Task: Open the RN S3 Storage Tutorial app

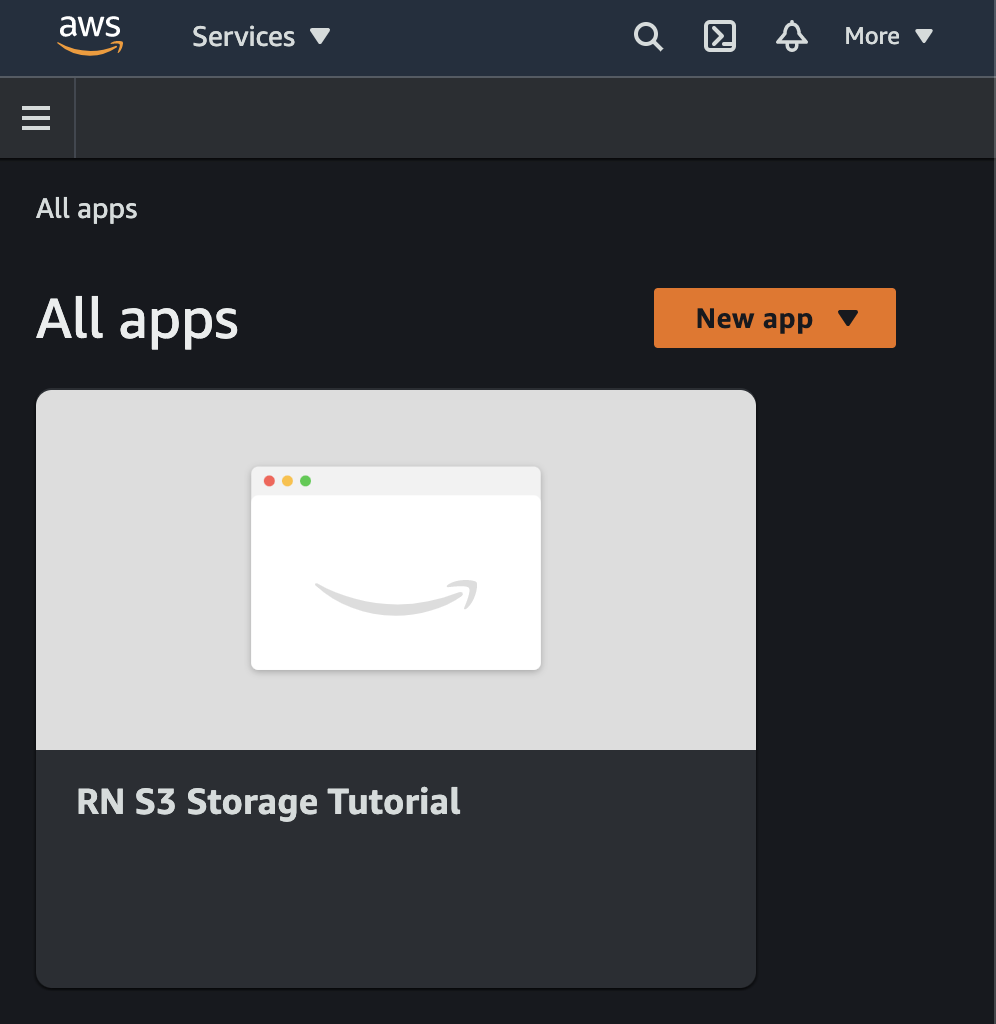Action: [x=269, y=801]
